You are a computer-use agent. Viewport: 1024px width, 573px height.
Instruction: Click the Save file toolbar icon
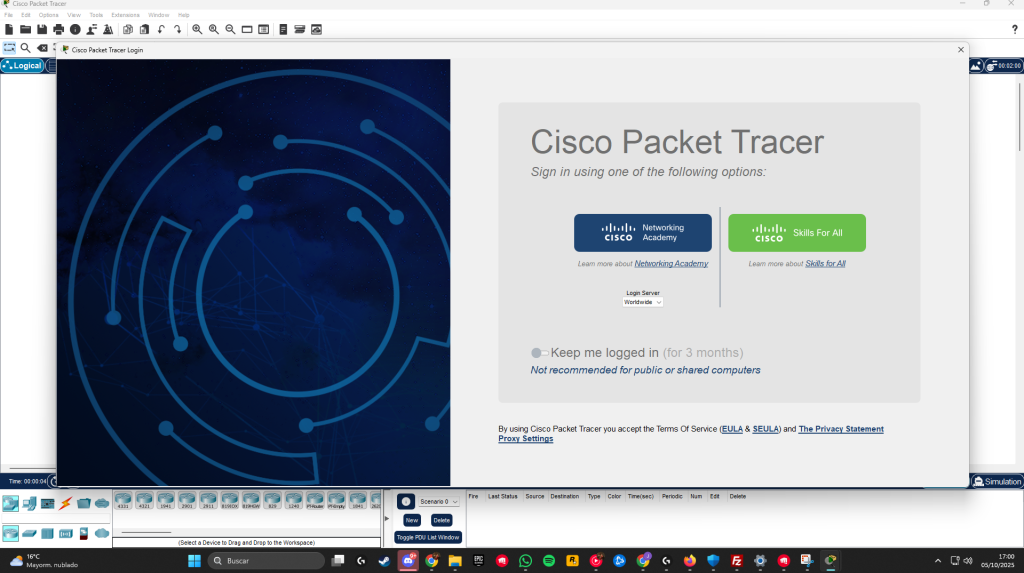pos(42,30)
